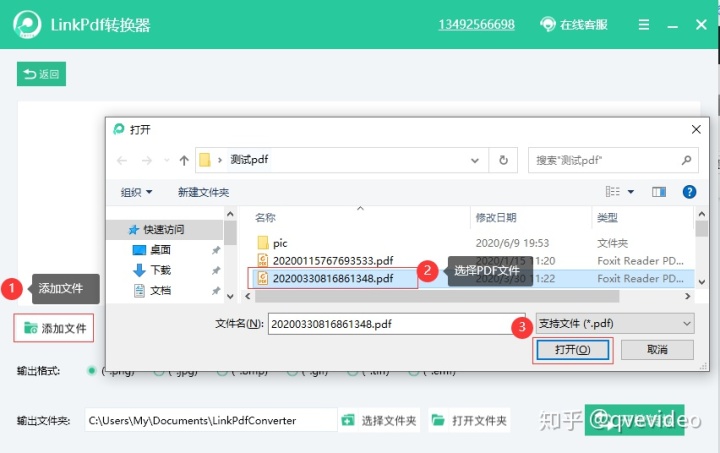Select 文档 documents in navigation pane
This screenshot has height=453, width=720.
pyautogui.click(x=160, y=290)
